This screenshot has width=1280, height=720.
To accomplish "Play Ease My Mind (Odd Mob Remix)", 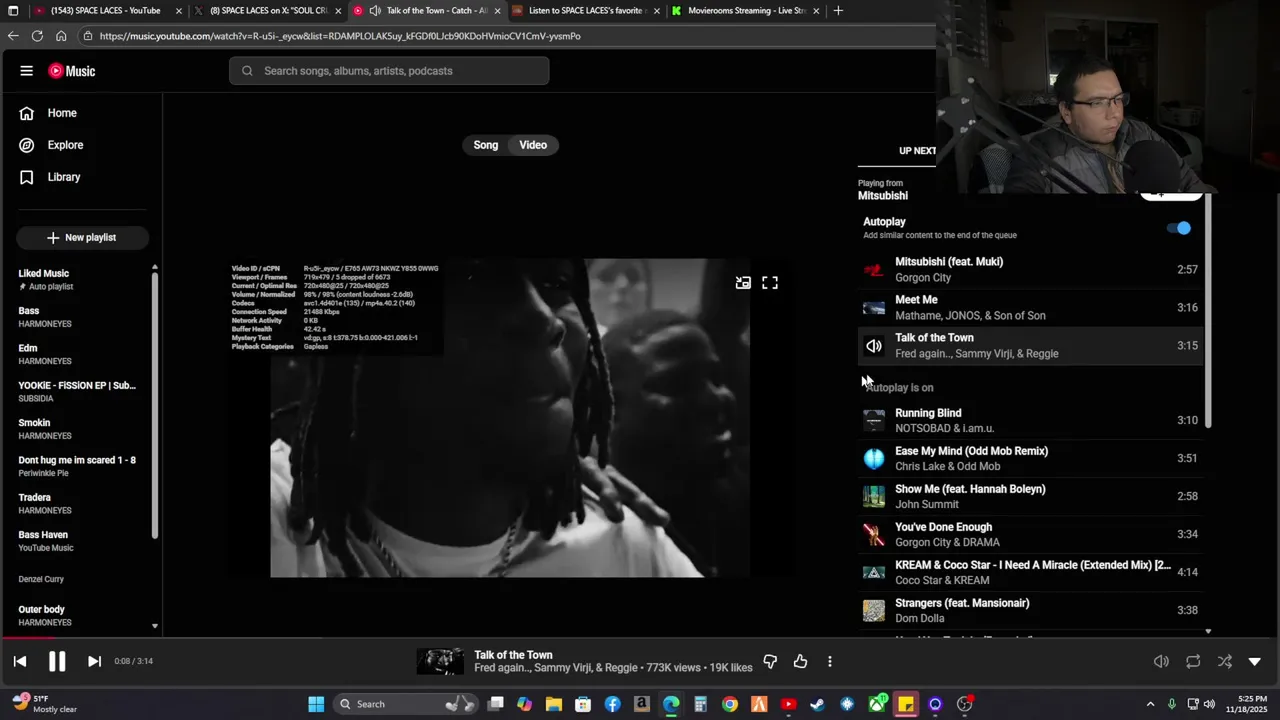I will click(x=1030, y=459).
